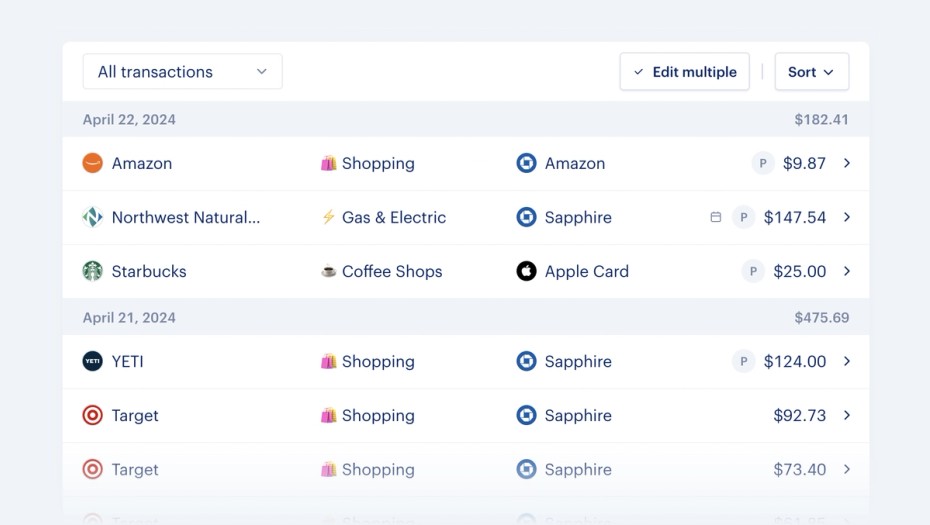Click the Northwest Natural merchant logo
This screenshot has width=930, height=525.
point(93,217)
